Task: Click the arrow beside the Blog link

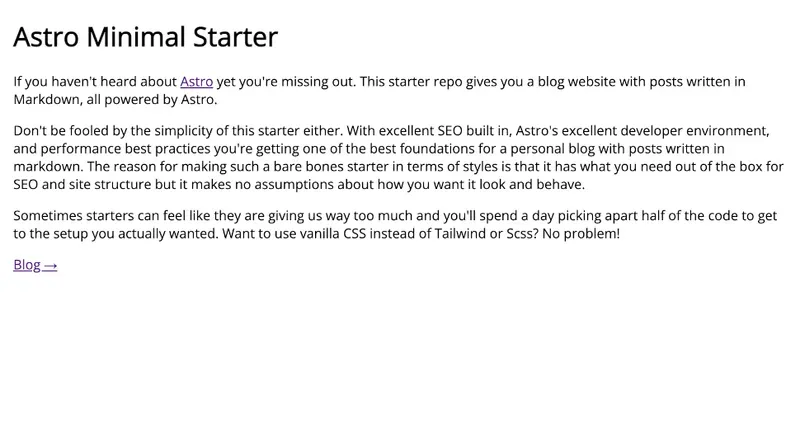Action: coord(51,265)
